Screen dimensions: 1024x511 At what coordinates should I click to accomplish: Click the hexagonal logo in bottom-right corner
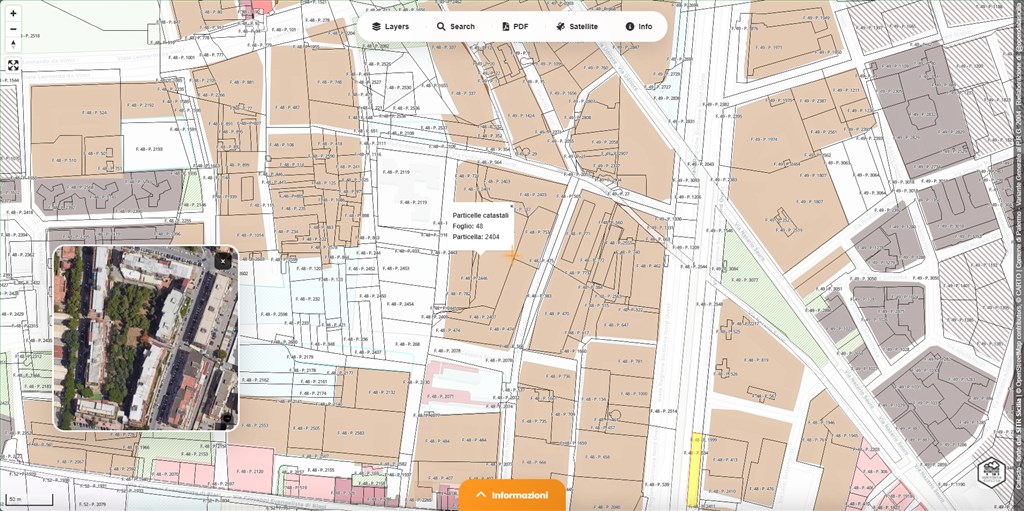coord(991,471)
